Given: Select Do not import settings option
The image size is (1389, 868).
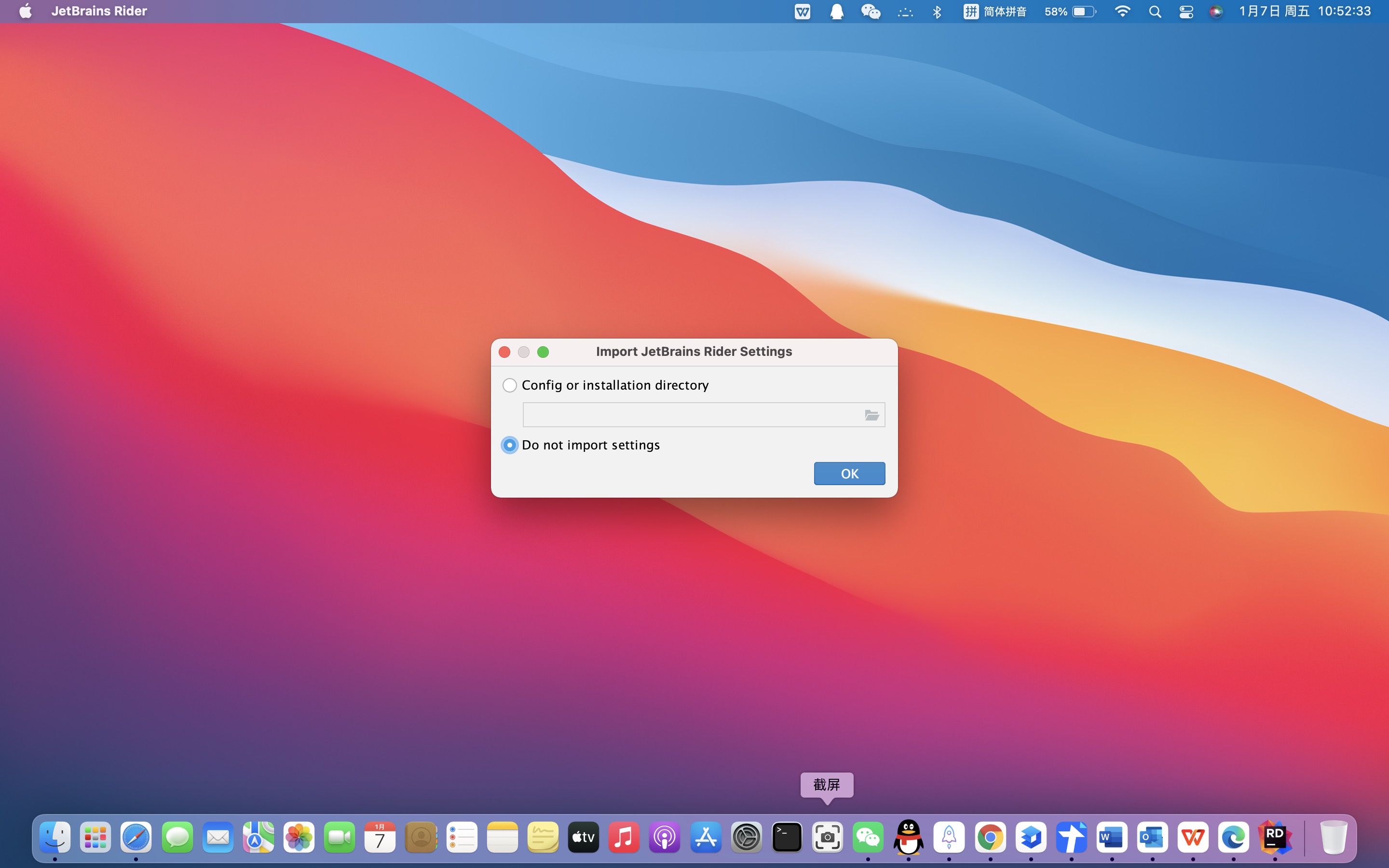Looking at the screenshot, I should click(x=510, y=445).
